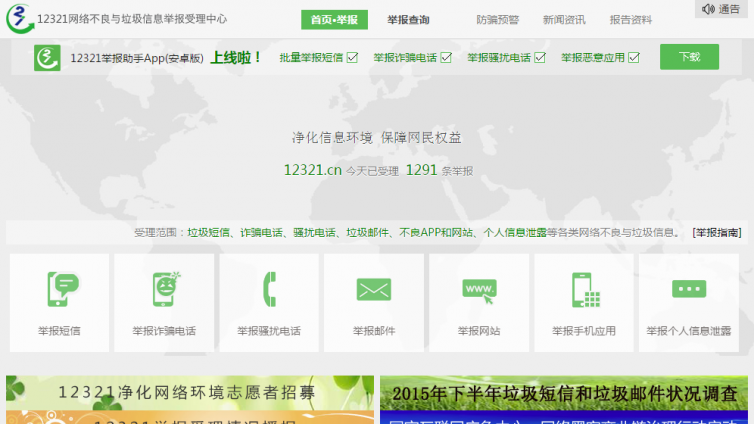
Task: Toggle the 举报诈骗电话 checkbox in banner
Action: 446,58
